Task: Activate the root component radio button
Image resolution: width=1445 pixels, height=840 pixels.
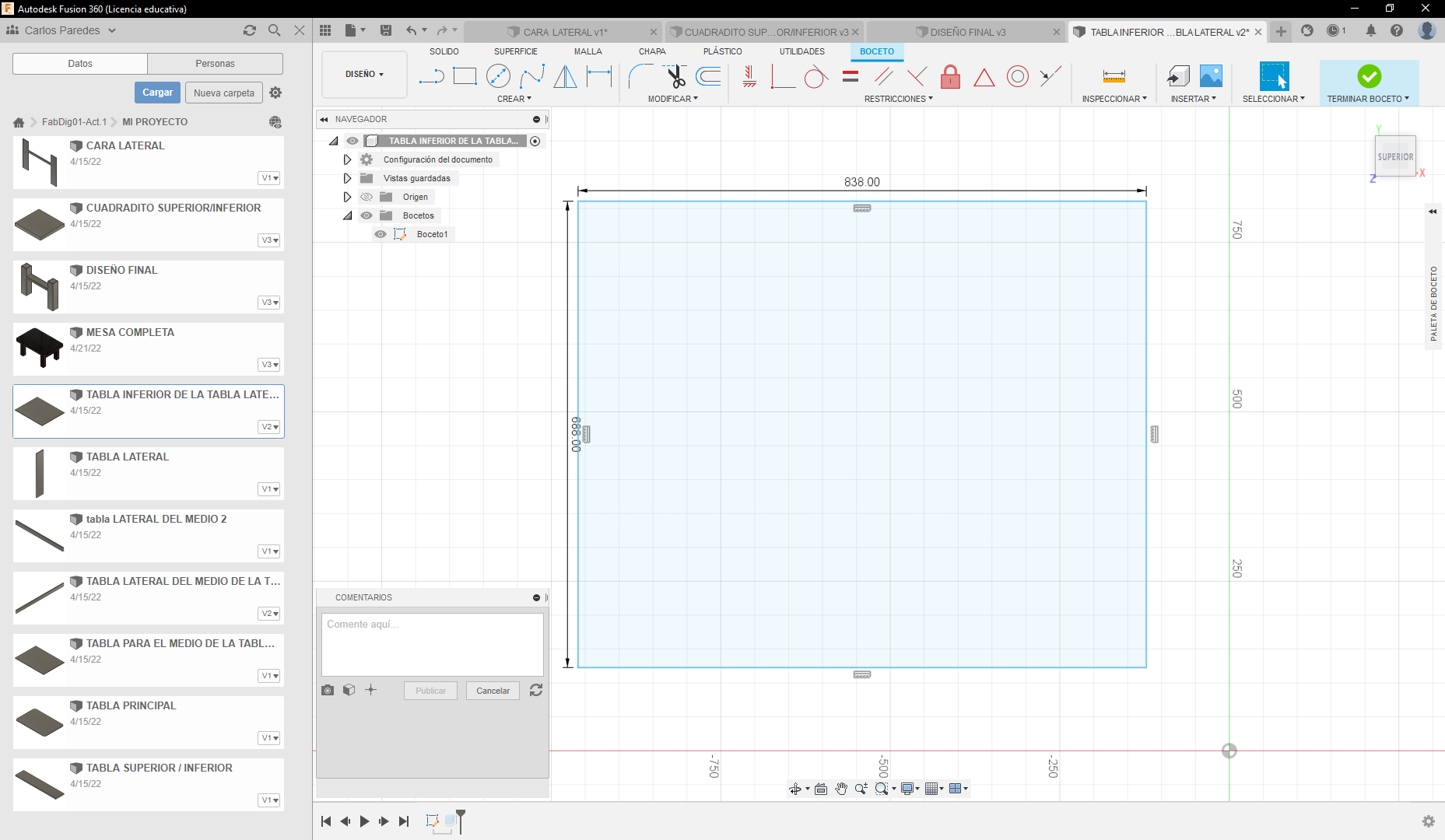Action: tap(535, 141)
